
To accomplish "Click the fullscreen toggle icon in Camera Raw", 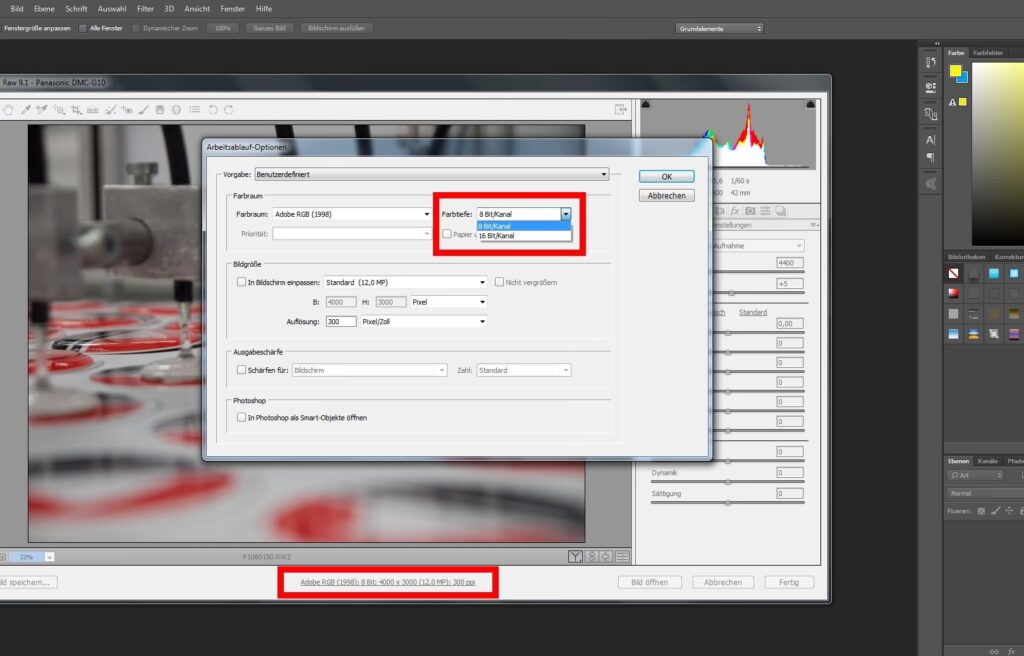I will coord(620,109).
